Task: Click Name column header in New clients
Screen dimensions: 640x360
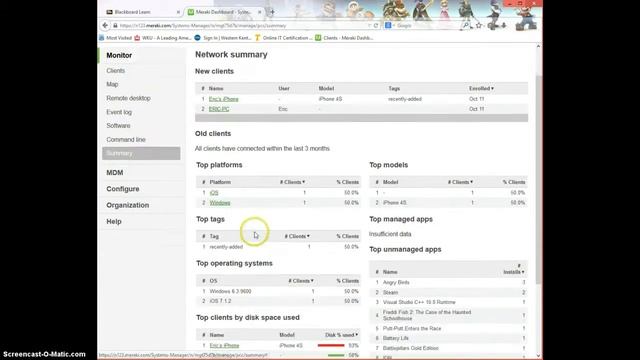Action: 216,88
